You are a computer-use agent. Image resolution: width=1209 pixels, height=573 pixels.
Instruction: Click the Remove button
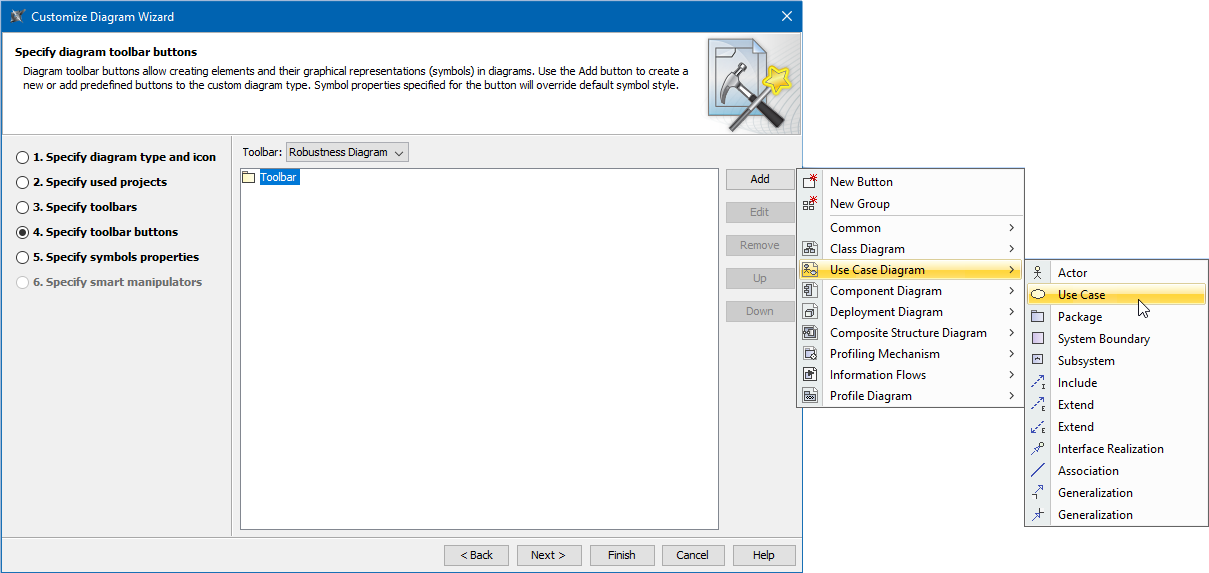click(760, 245)
